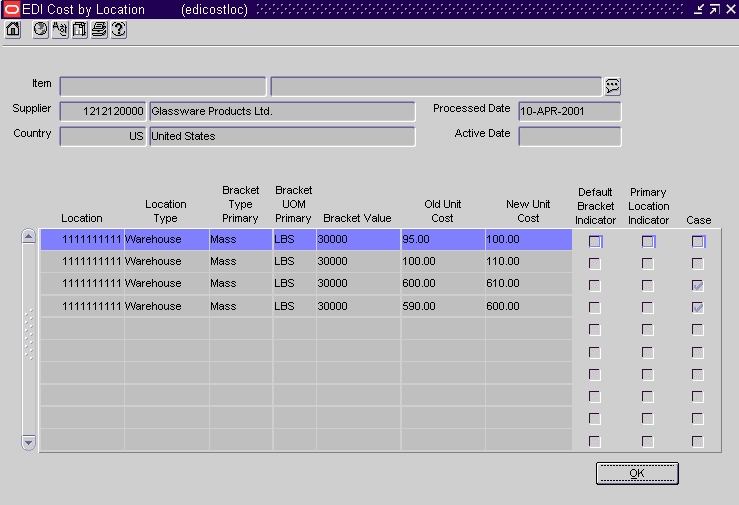Viewport: 739px width, 505px height.
Task: Confirm with the OK button
Action: [637, 473]
